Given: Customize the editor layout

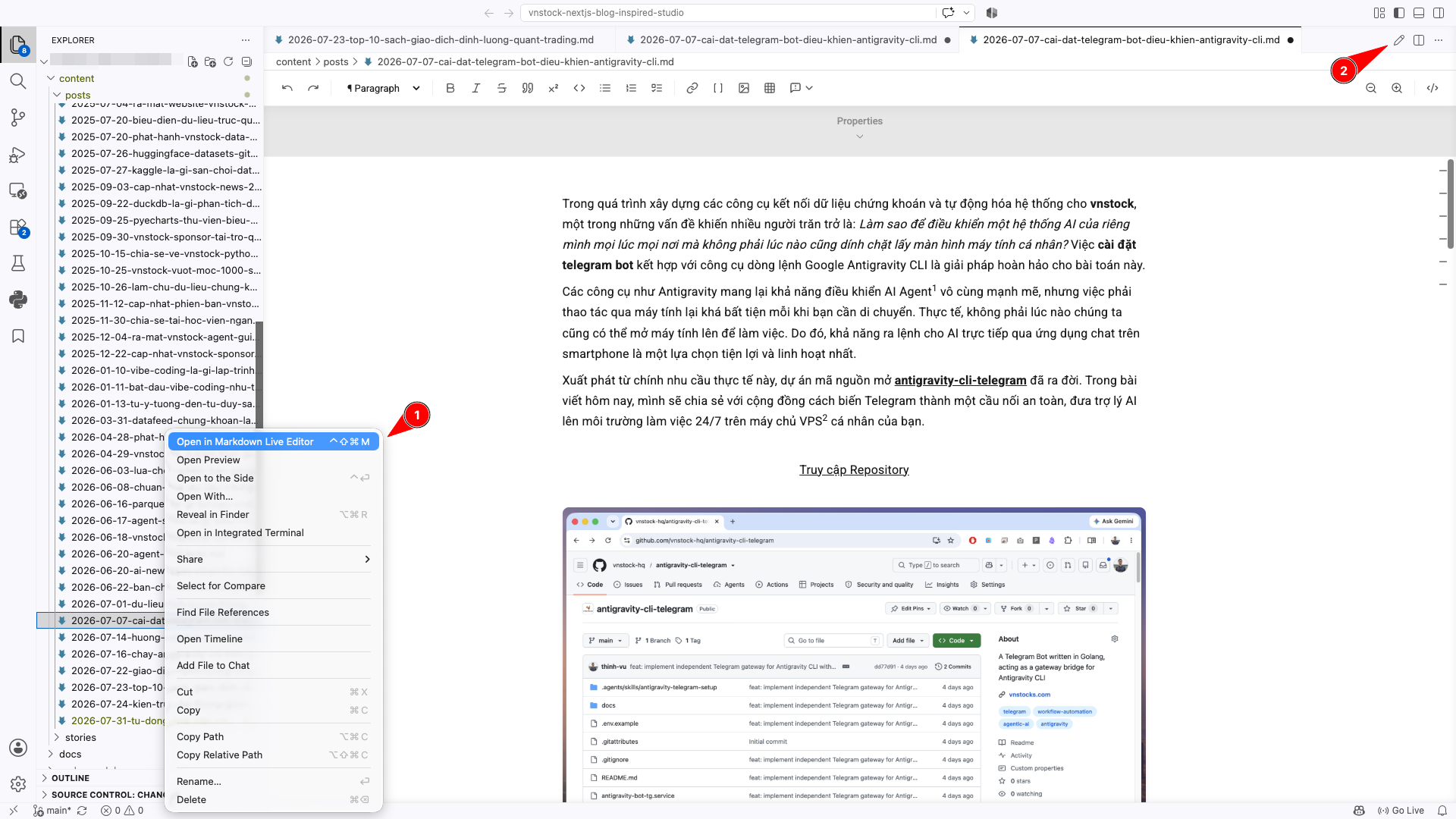Looking at the screenshot, I should point(1379,13).
